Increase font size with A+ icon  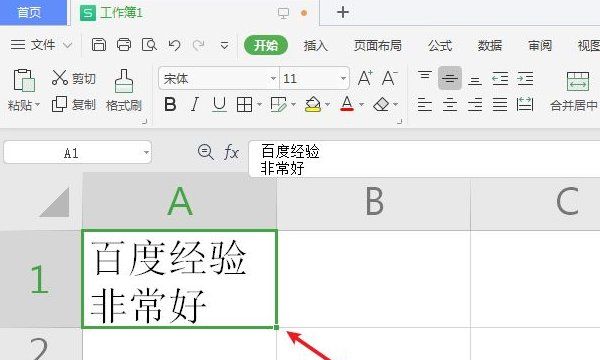365,78
